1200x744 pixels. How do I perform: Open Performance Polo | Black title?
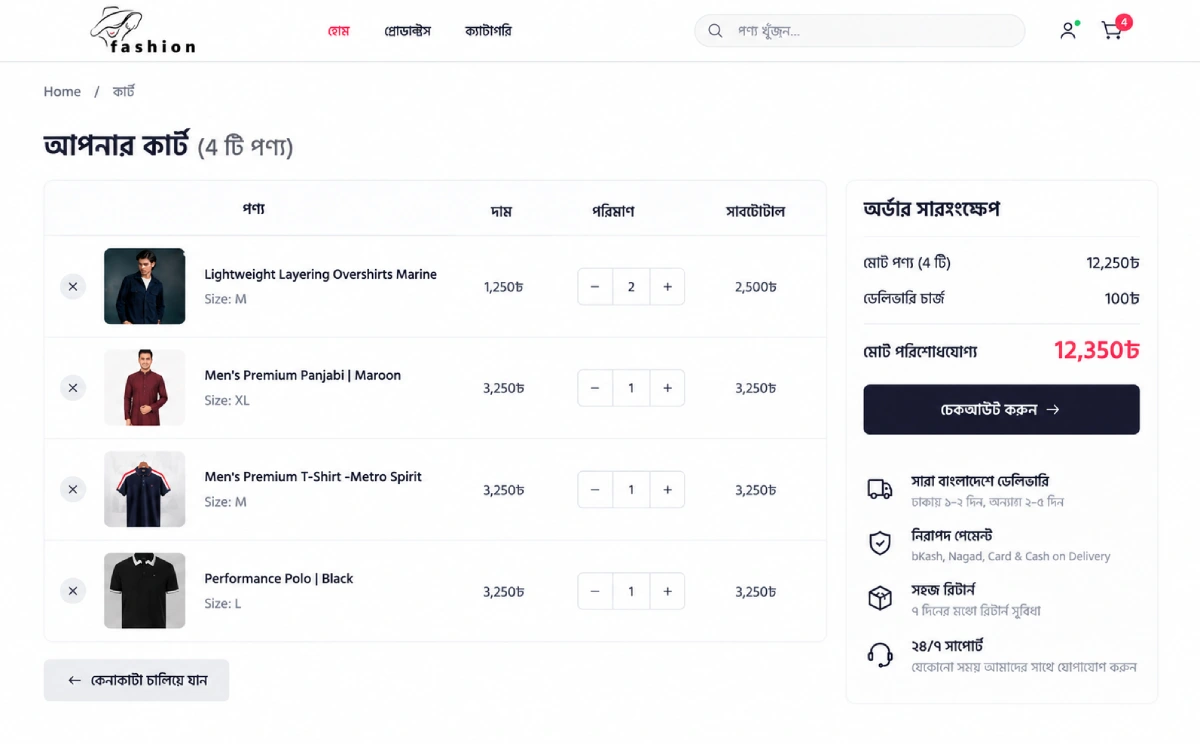pyautogui.click(x=278, y=578)
